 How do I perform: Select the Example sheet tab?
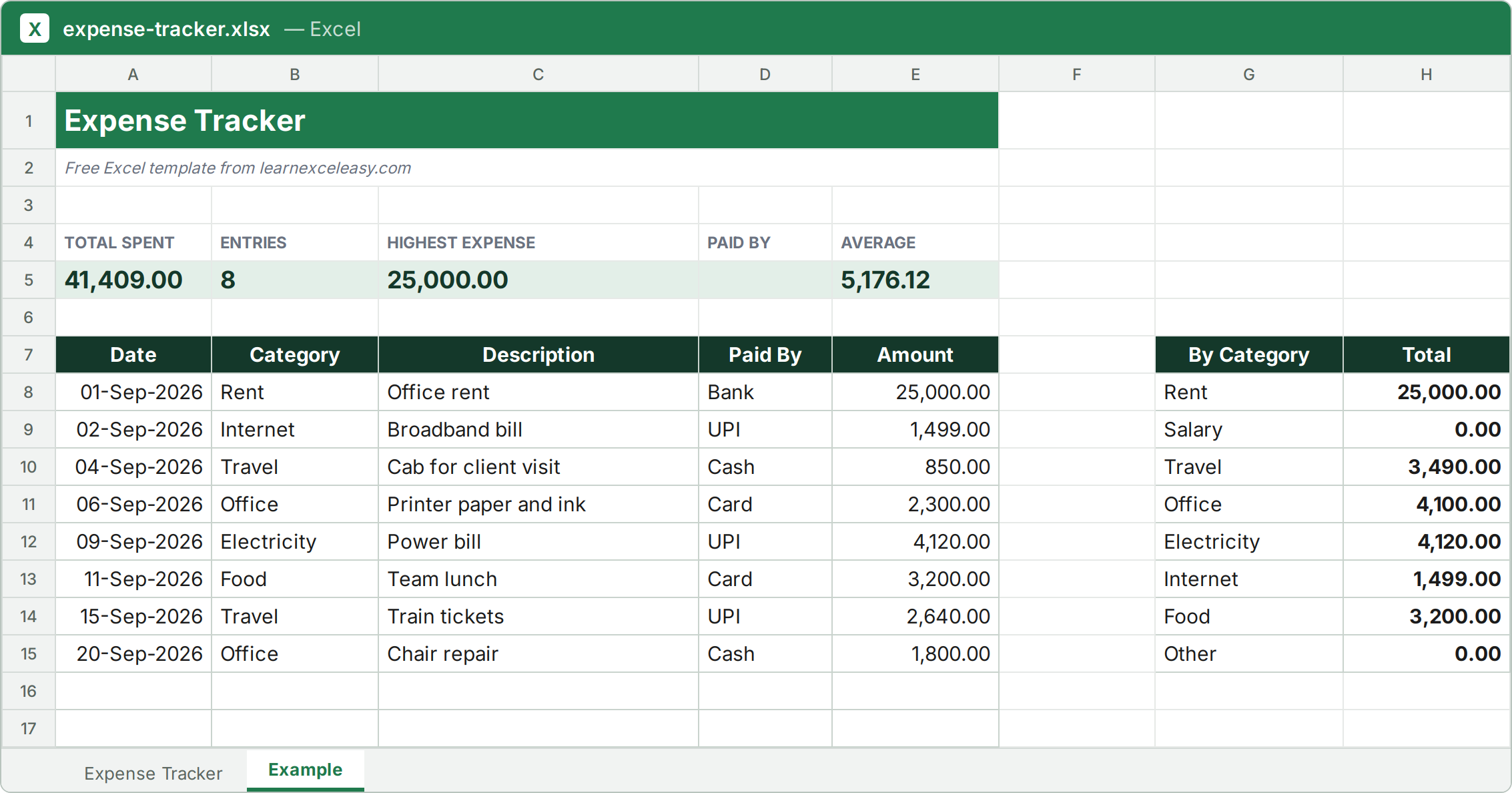[x=306, y=770]
